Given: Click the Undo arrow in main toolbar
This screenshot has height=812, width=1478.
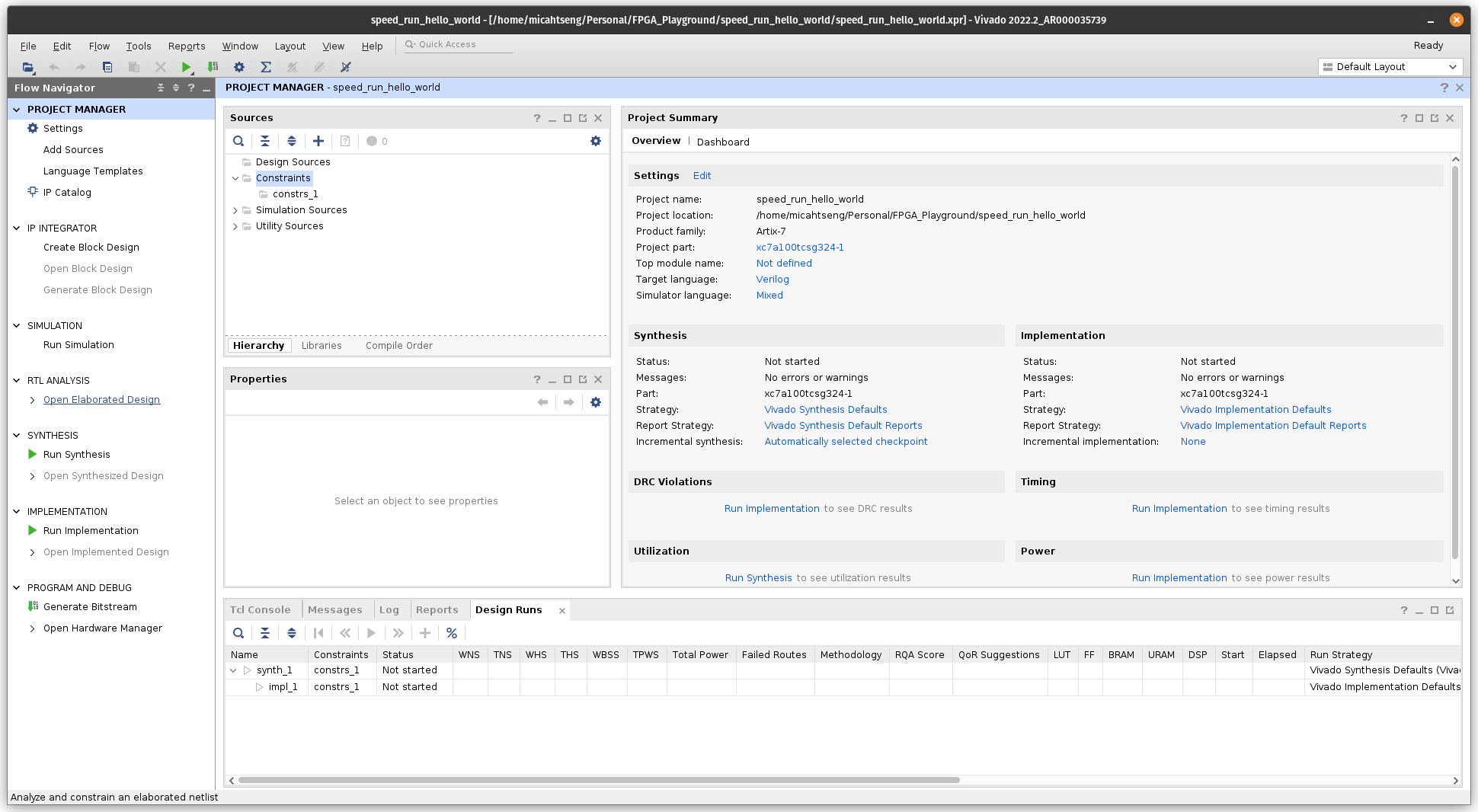Looking at the screenshot, I should click(54, 67).
